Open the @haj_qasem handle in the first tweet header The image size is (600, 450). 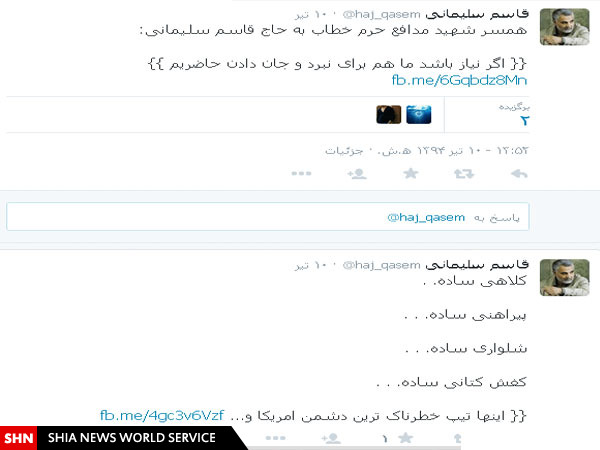click(x=382, y=15)
